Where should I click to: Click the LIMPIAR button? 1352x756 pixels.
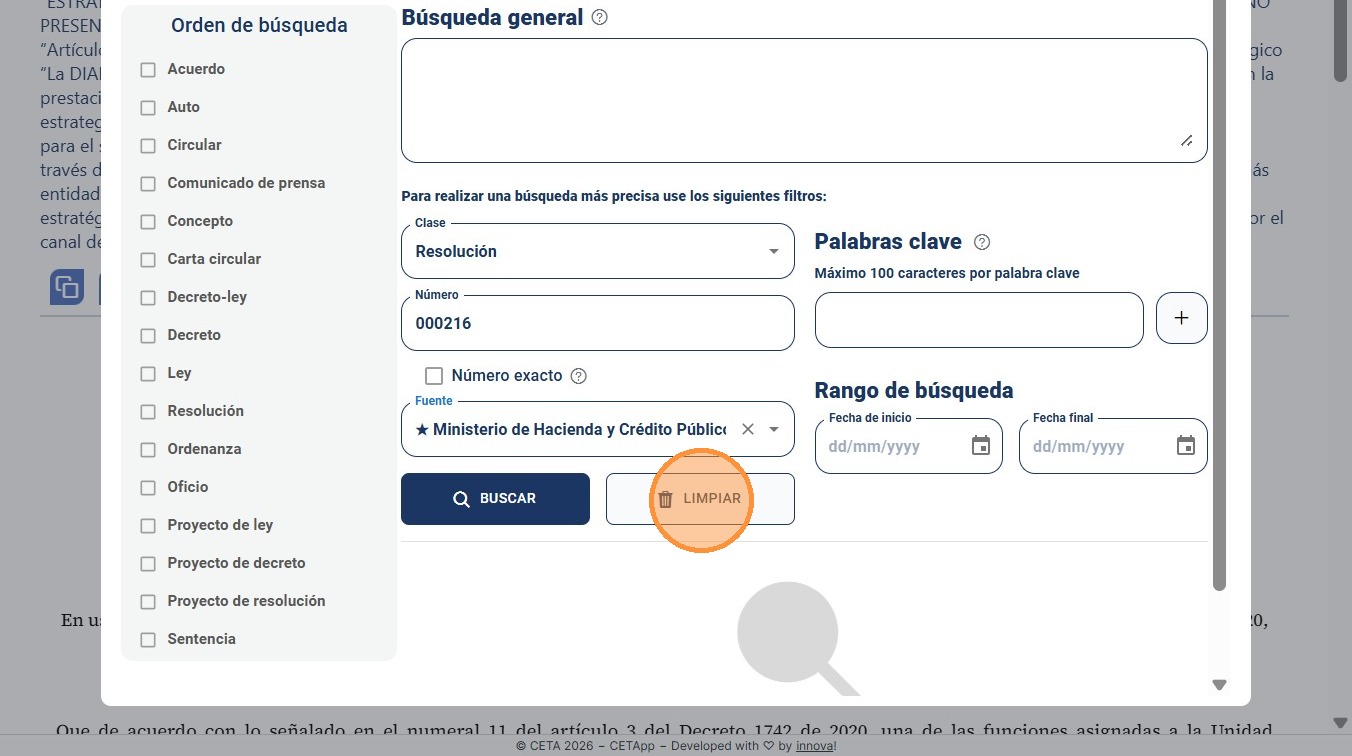point(700,499)
